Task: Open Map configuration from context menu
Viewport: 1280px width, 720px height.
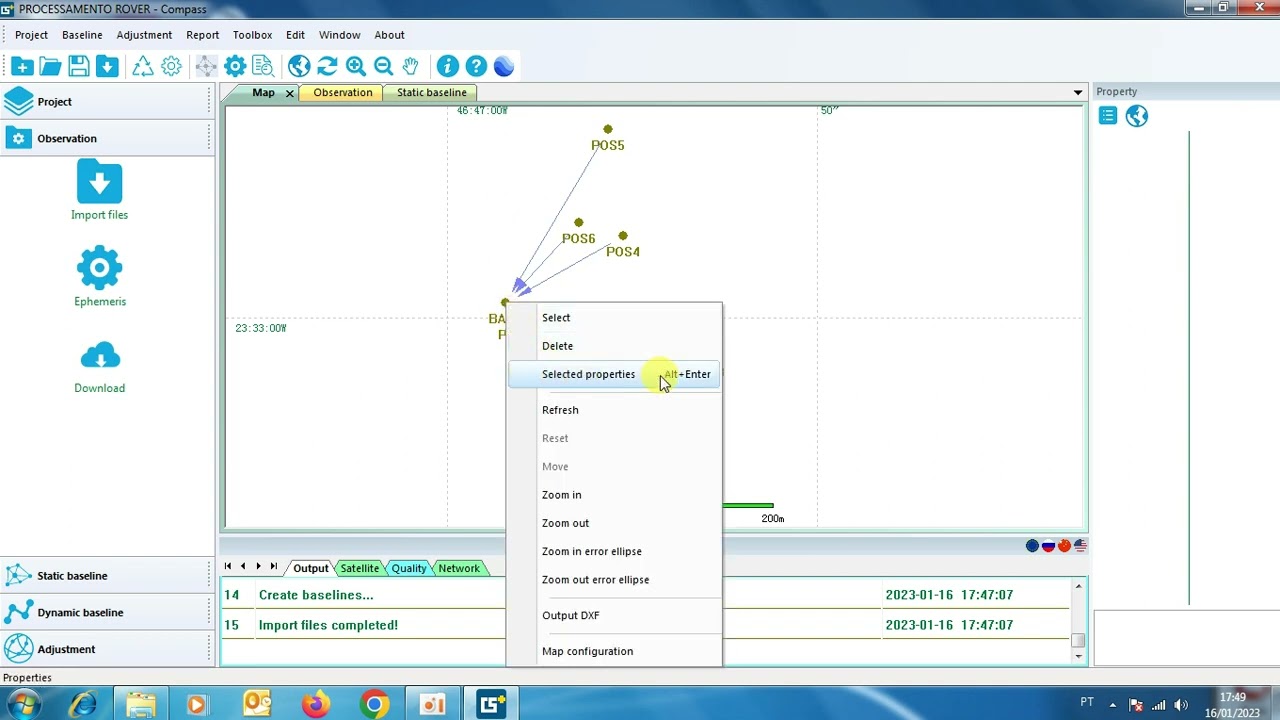Action: [614, 651]
